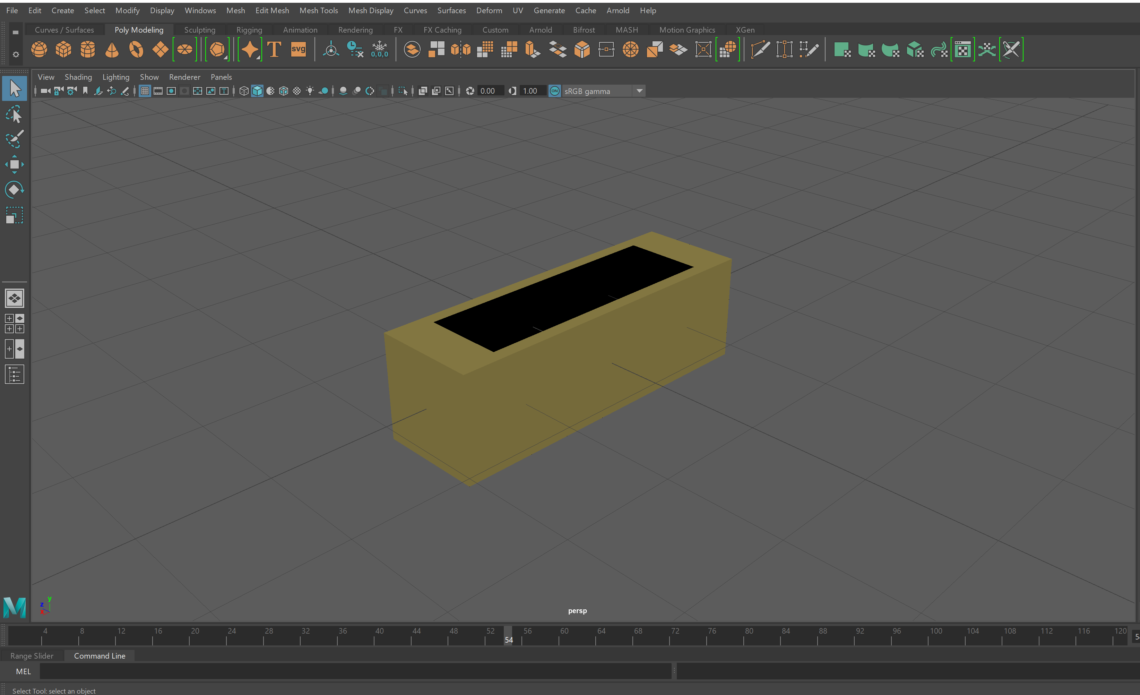
Task: Open the panel Shading menu
Action: coord(78,77)
